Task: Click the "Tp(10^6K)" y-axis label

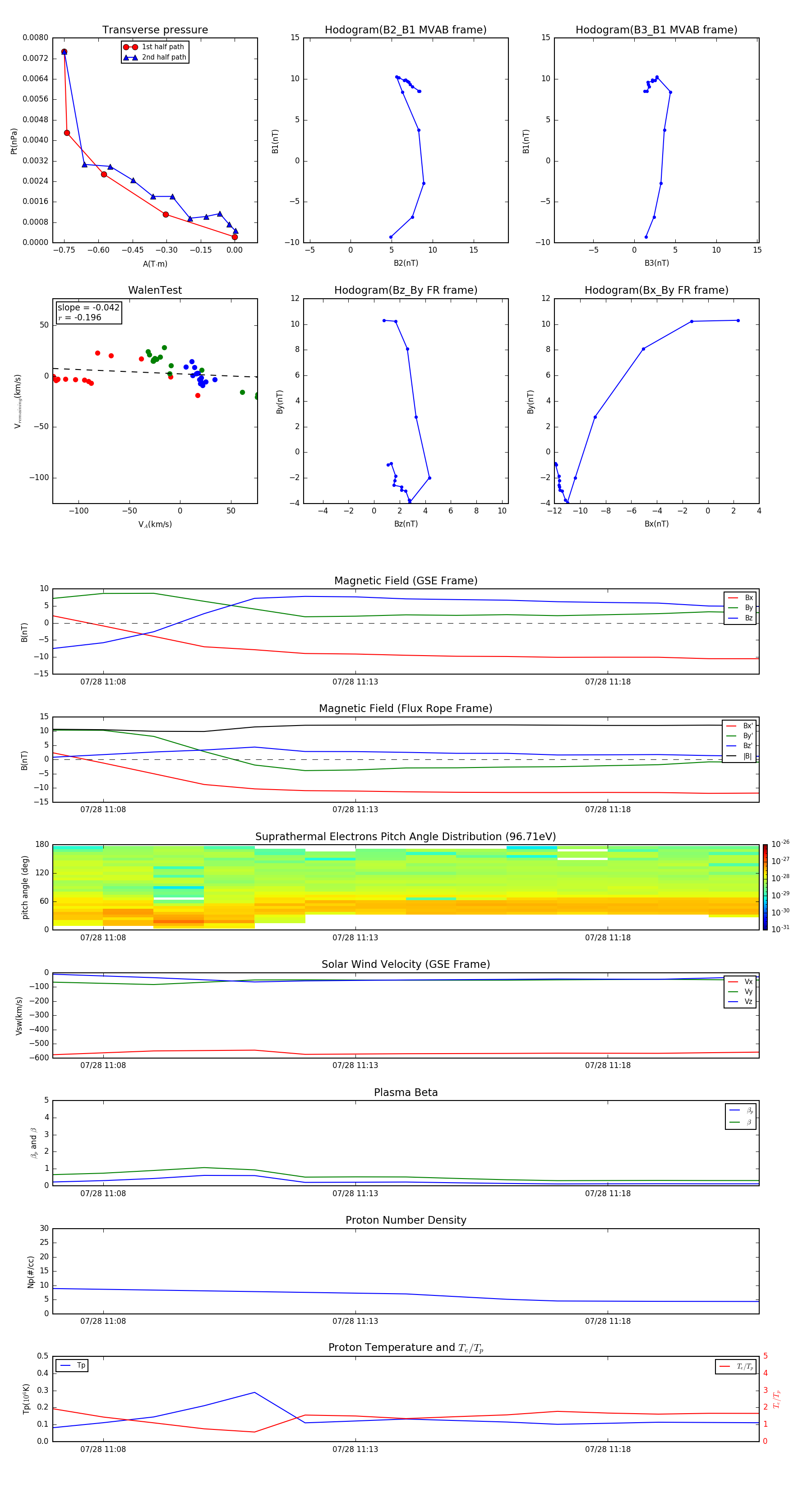Action: click(26, 1399)
